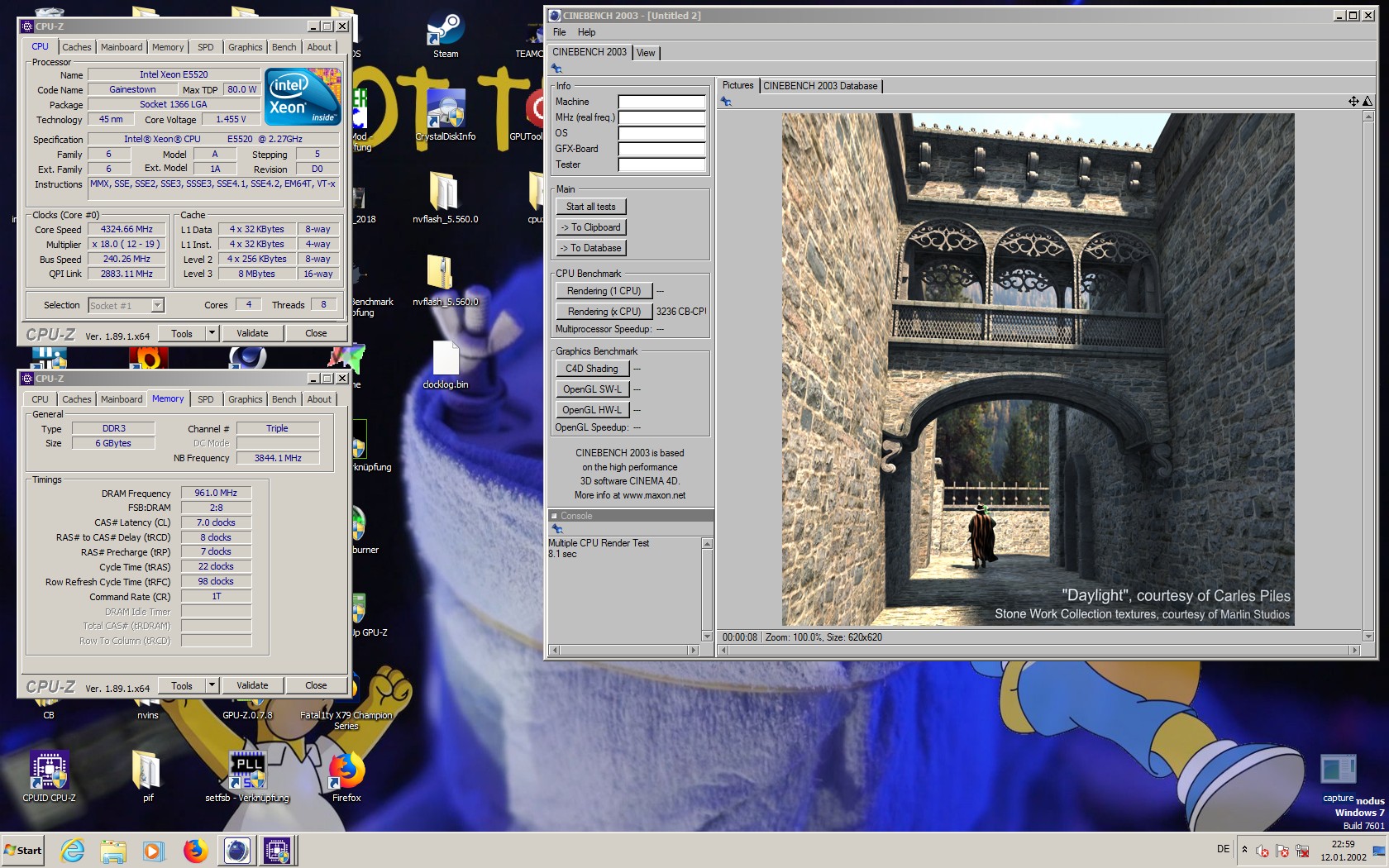
Task: Expand hidden system tray icons
Action: (x=1244, y=850)
